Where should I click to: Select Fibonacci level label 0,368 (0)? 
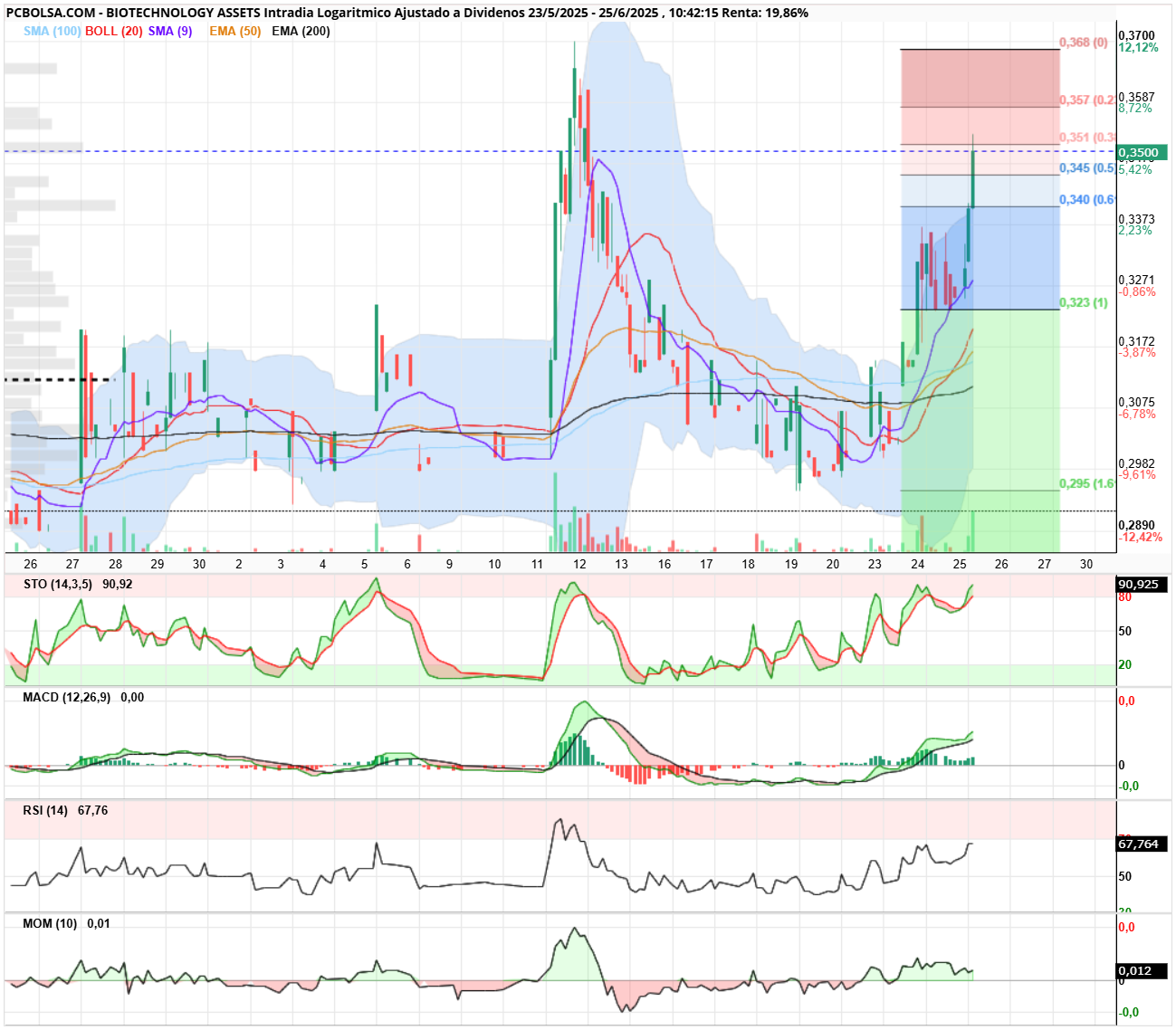(1084, 43)
